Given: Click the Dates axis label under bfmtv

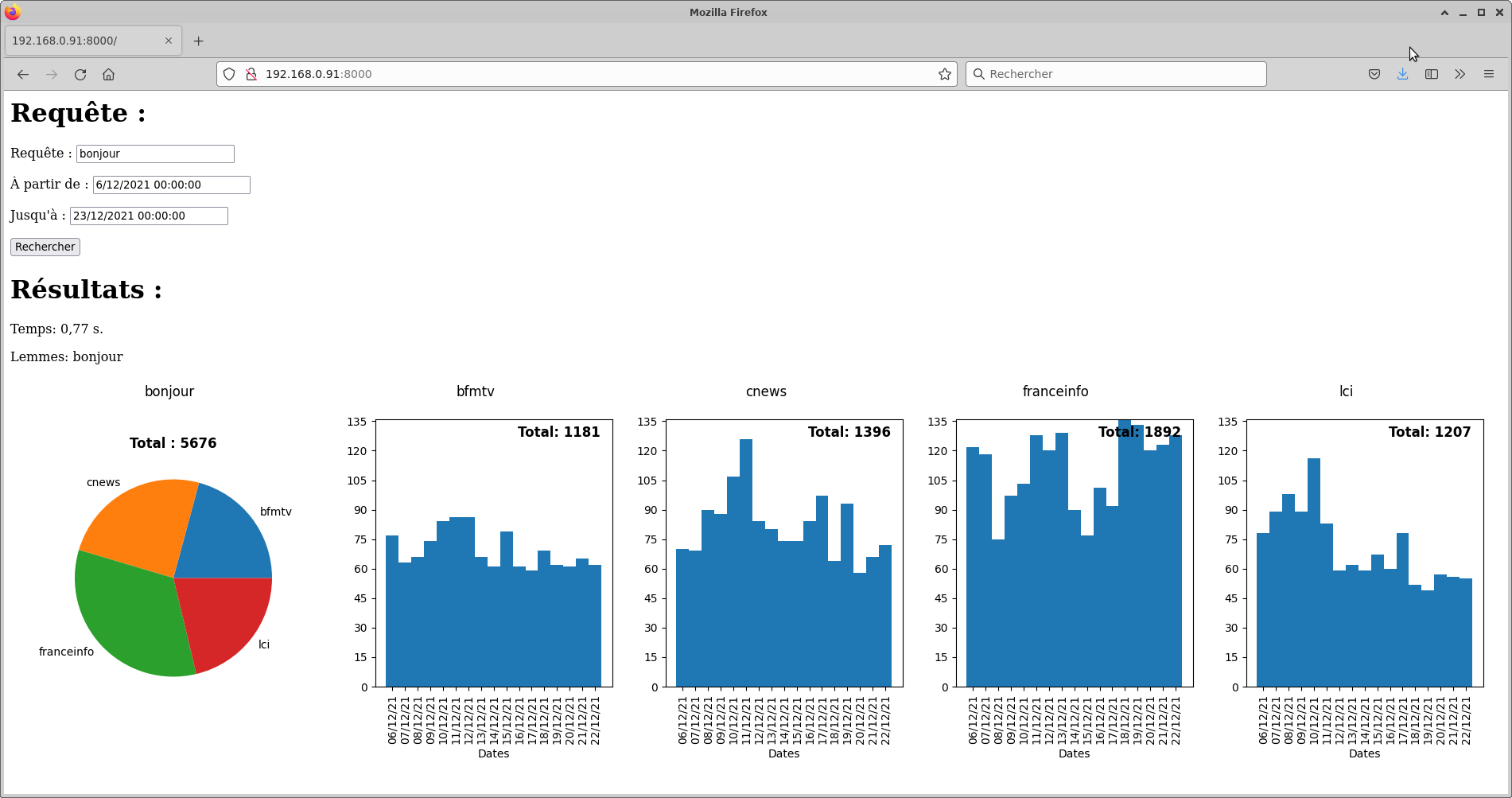Looking at the screenshot, I should point(493,753).
